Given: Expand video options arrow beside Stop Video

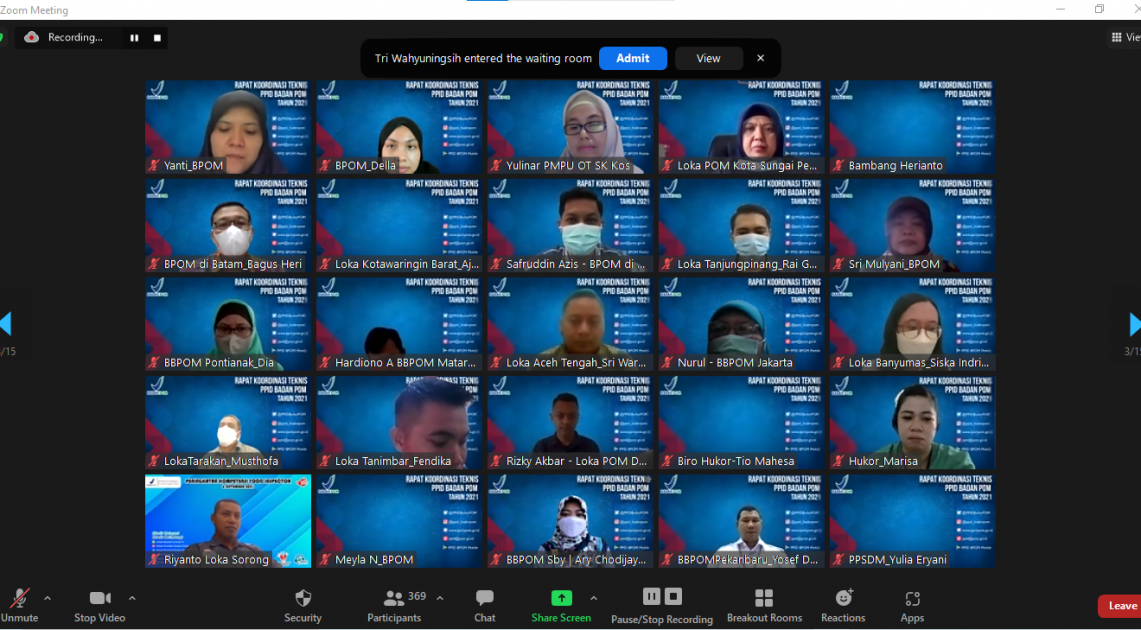Looking at the screenshot, I should click(132, 598).
